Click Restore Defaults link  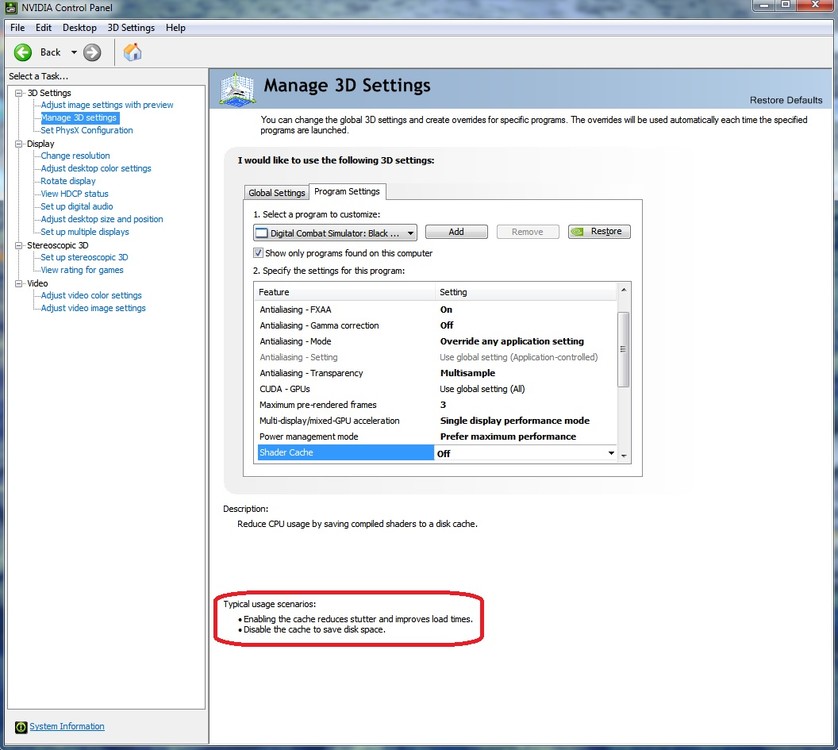coord(786,100)
